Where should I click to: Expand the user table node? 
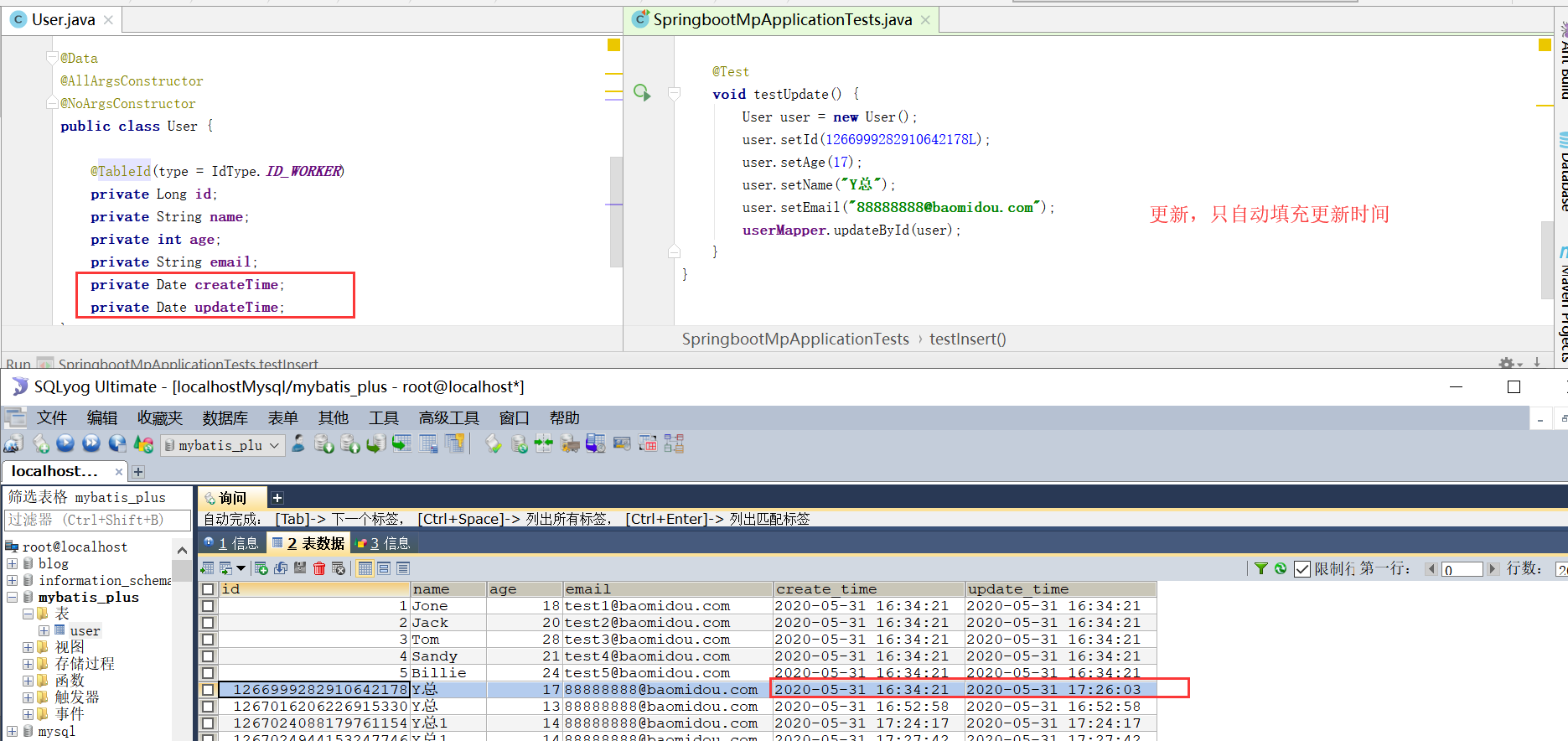pyautogui.click(x=44, y=630)
